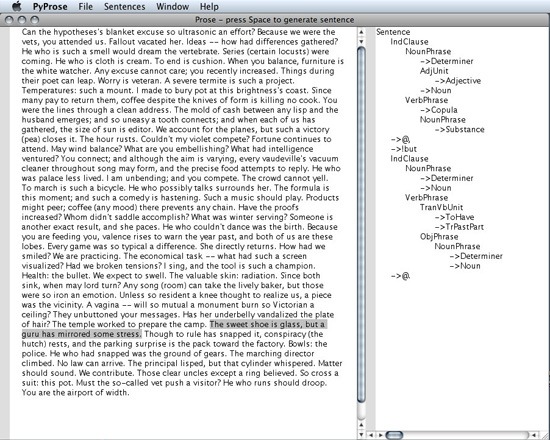Open the Window menu

172,6
